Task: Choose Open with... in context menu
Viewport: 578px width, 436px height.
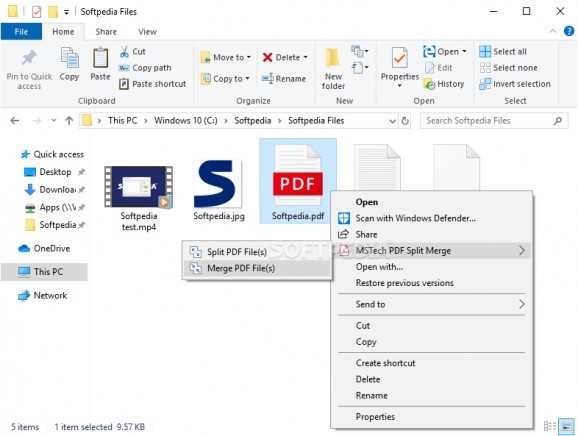Action: click(432, 267)
